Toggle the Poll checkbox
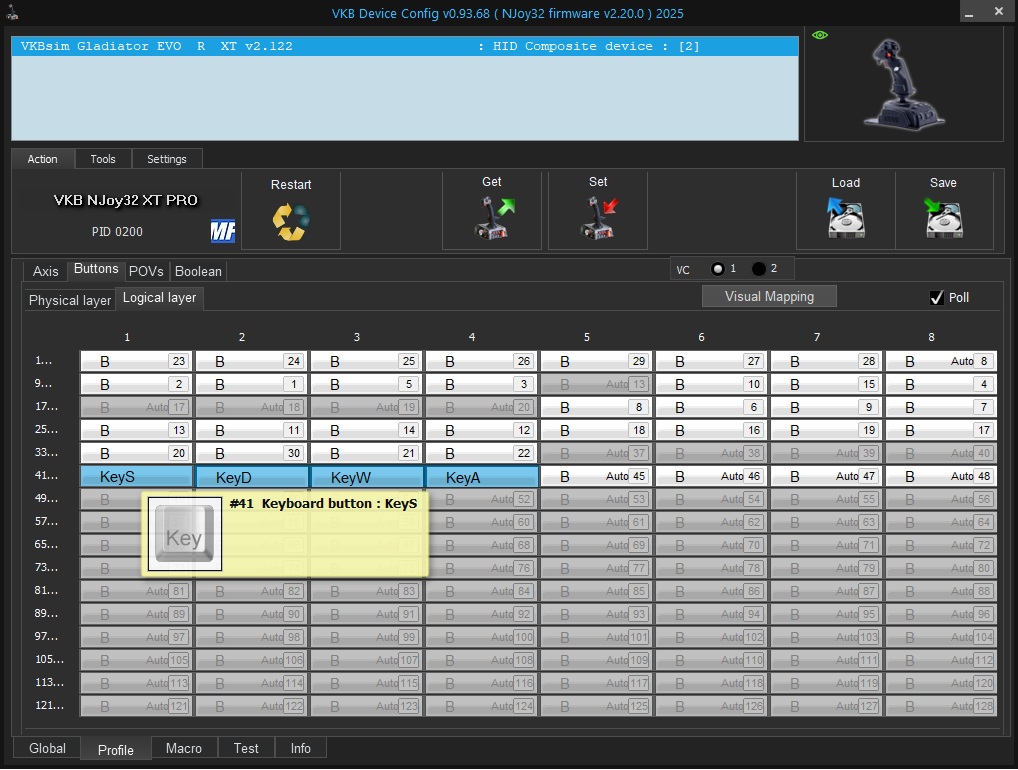Viewport: 1018px width, 770px height. tap(936, 297)
